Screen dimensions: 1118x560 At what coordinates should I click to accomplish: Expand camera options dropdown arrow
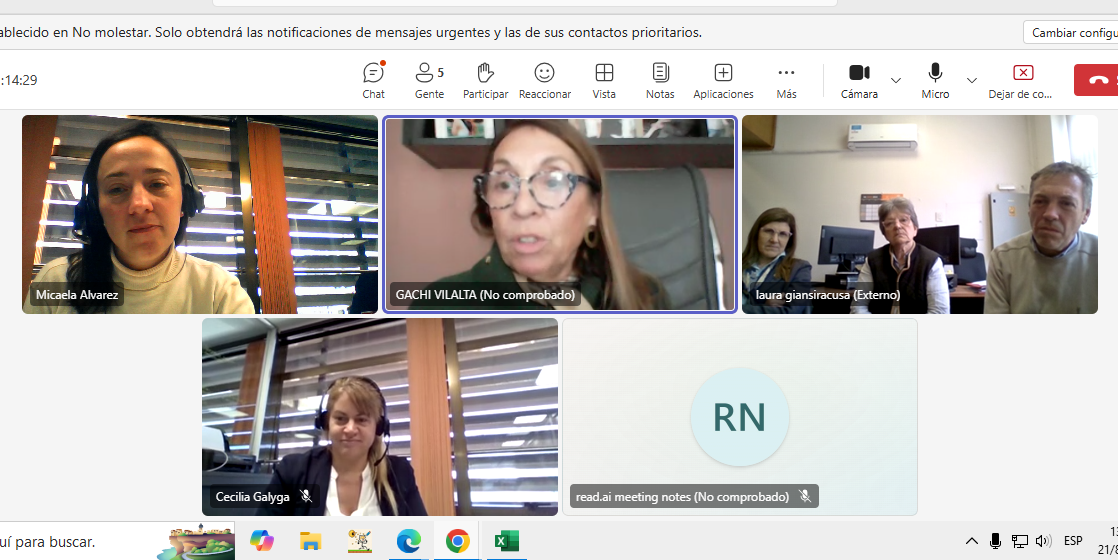[896, 81]
